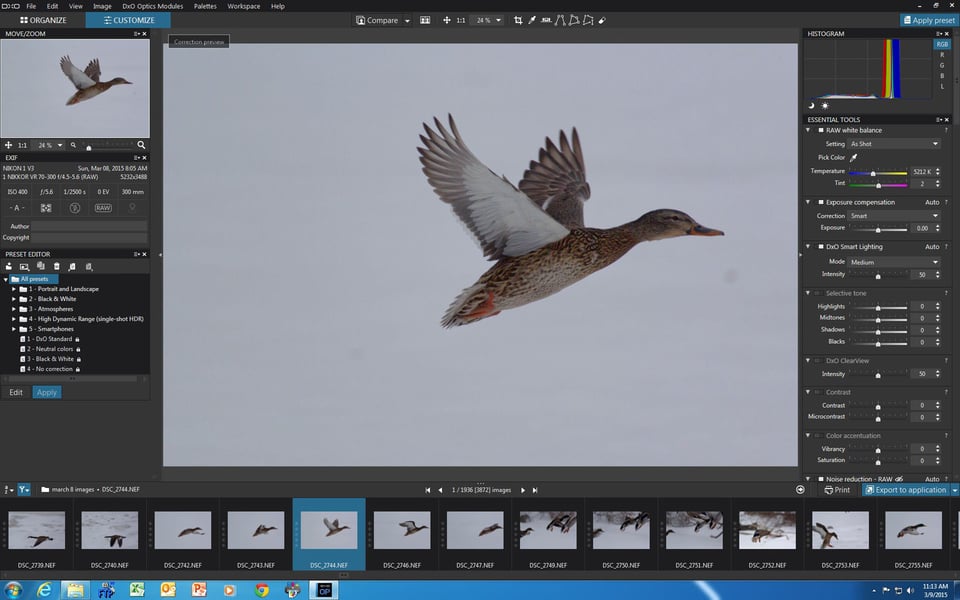Viewport: 960px width, 600px height.
Task: Open Google Chrome from the taskbar
Action: click(x=262, y=590)
